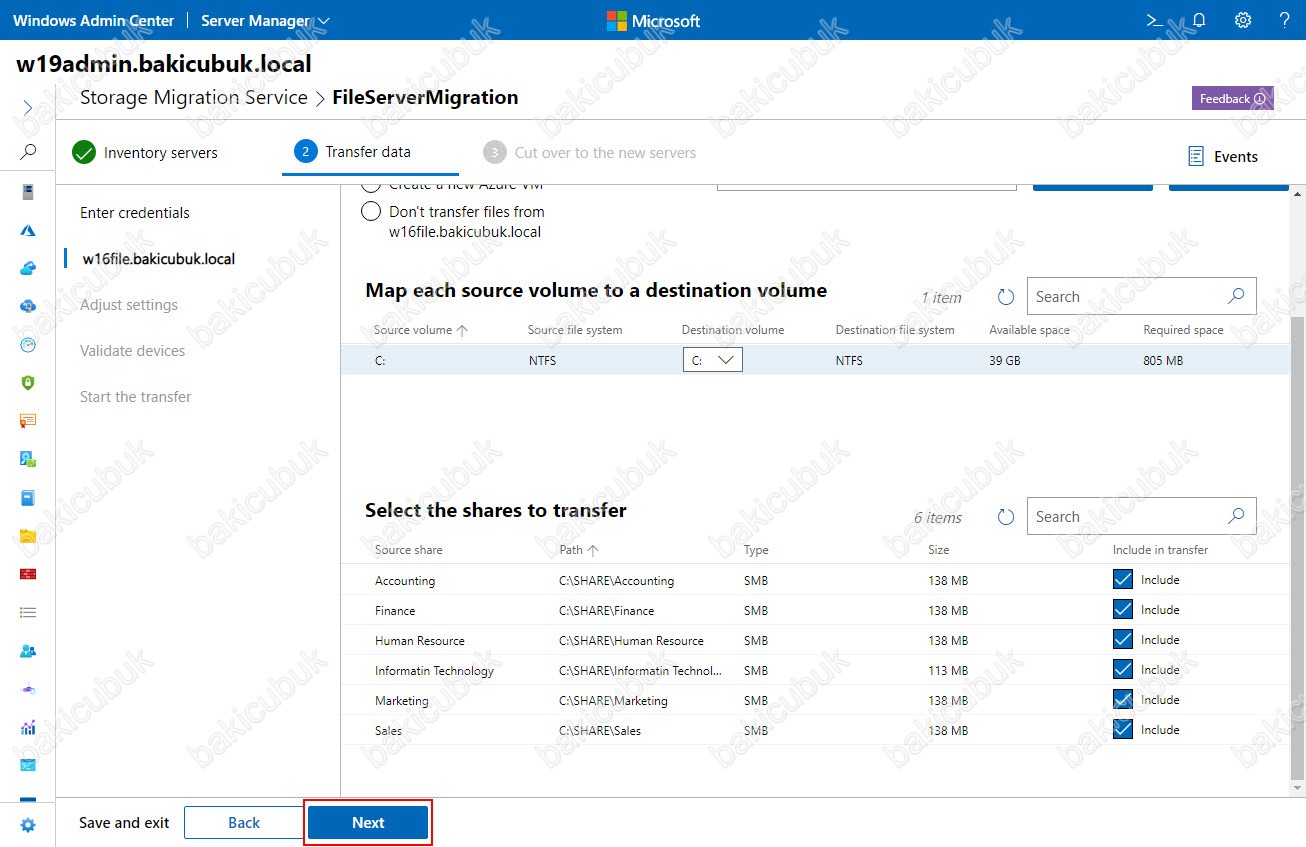Expand the tools sidebar chevron

click(28, 107)
